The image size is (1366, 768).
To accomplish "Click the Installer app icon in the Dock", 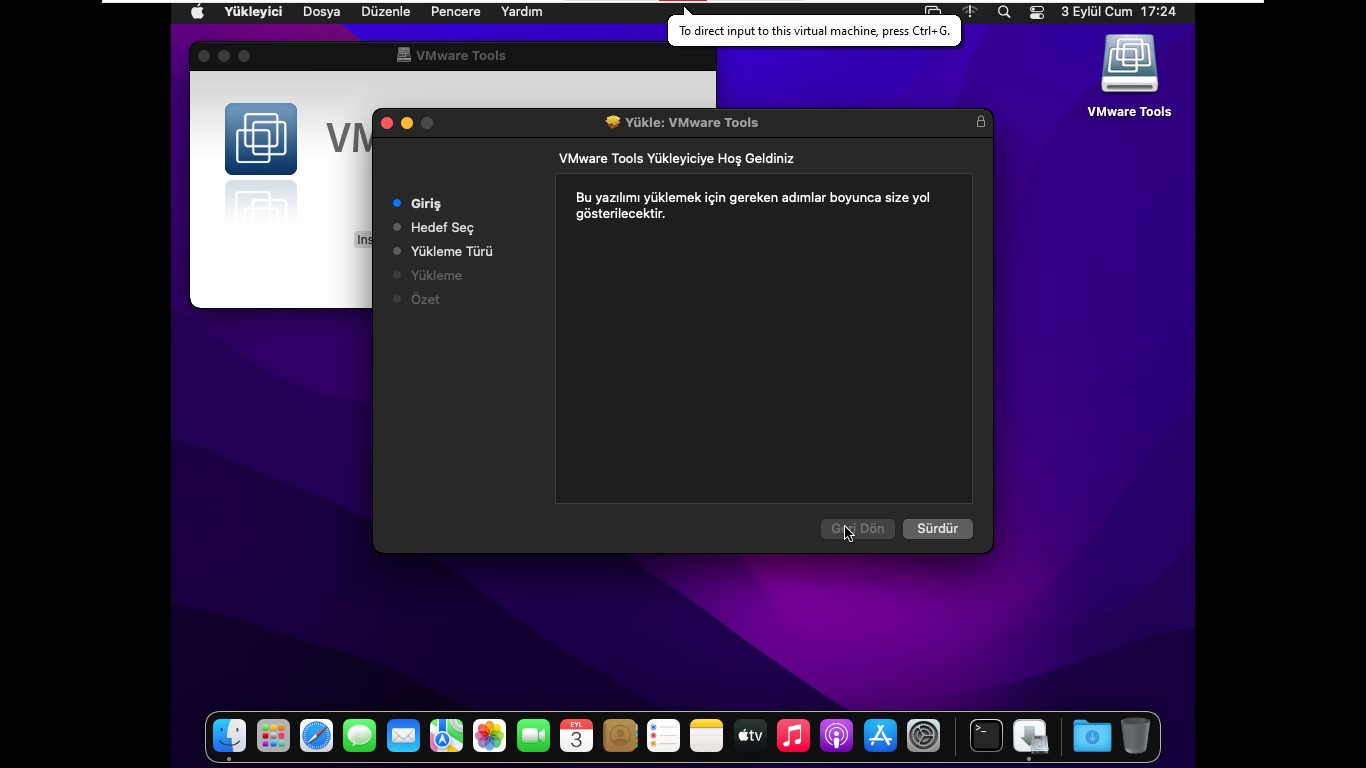I will 1030,737.
